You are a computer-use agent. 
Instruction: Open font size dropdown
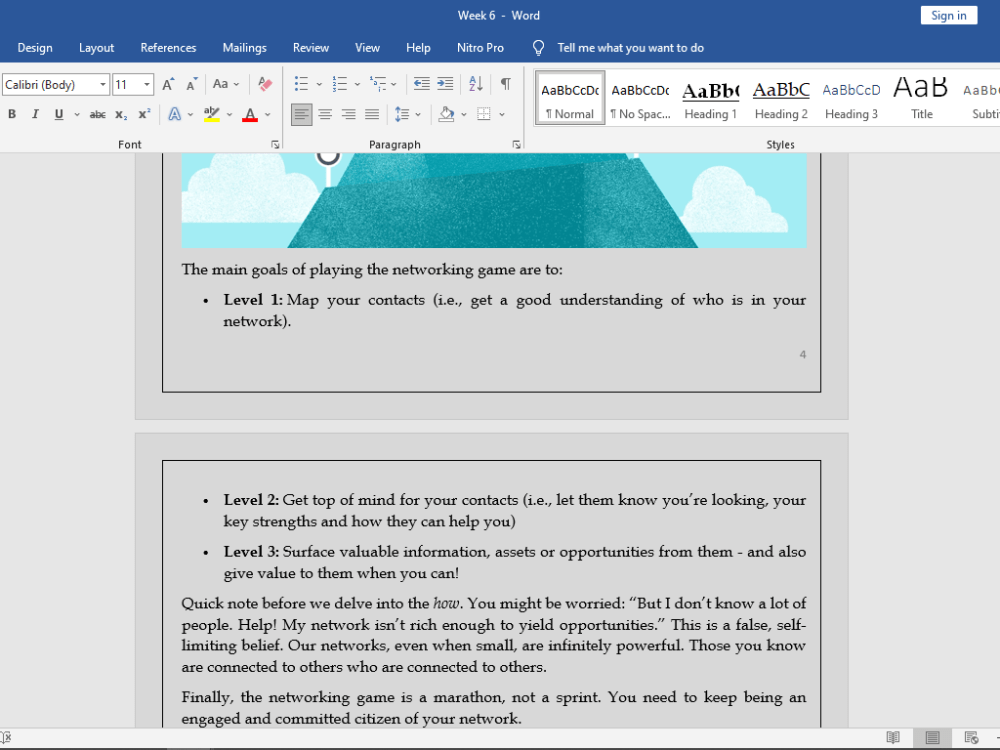(x=147, y=84)
